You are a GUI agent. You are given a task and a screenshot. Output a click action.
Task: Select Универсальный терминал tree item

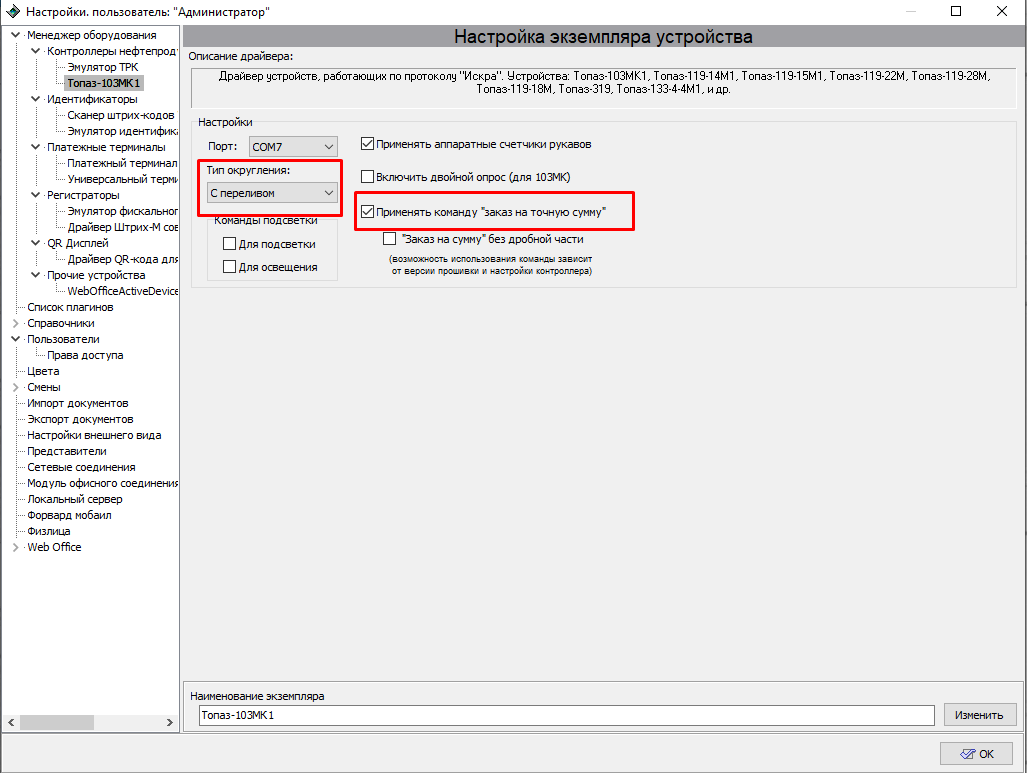[x=122, y=179]
